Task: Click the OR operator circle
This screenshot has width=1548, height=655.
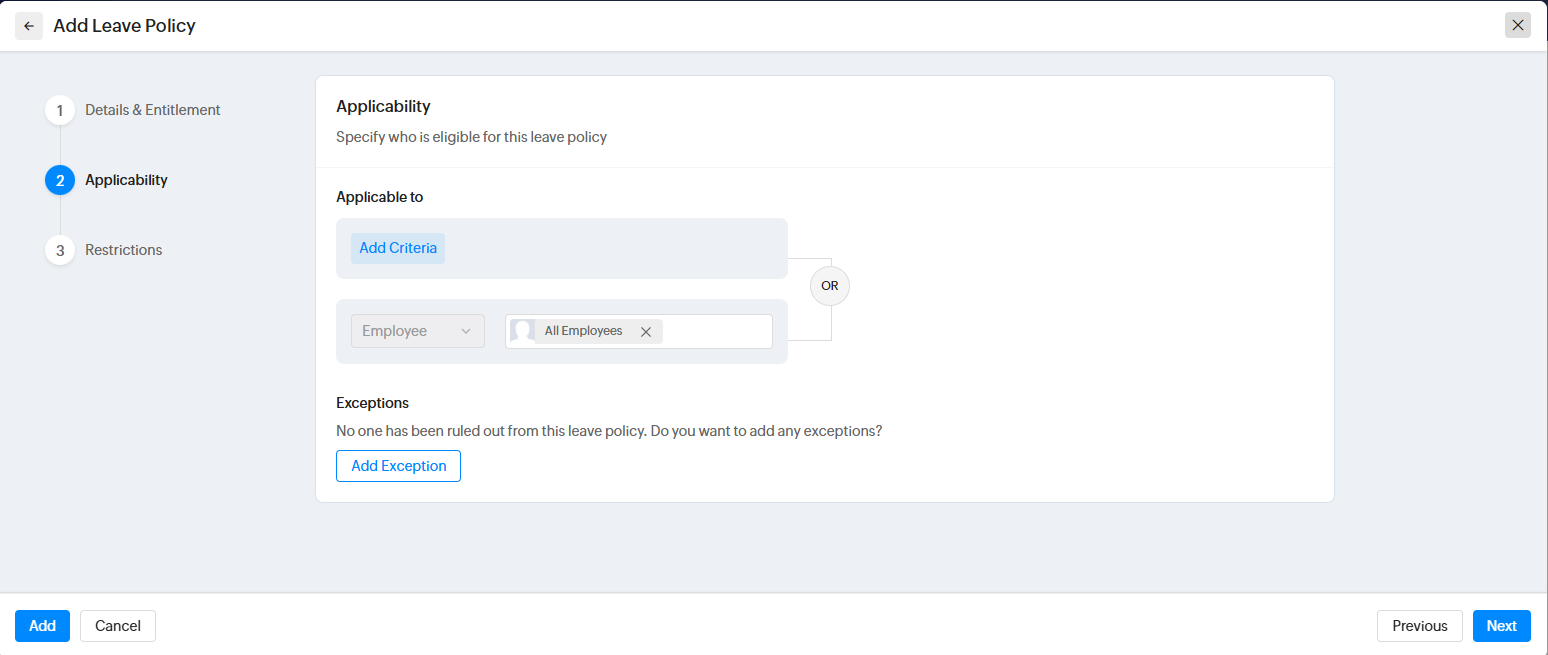Action: [x=829, y=286]
